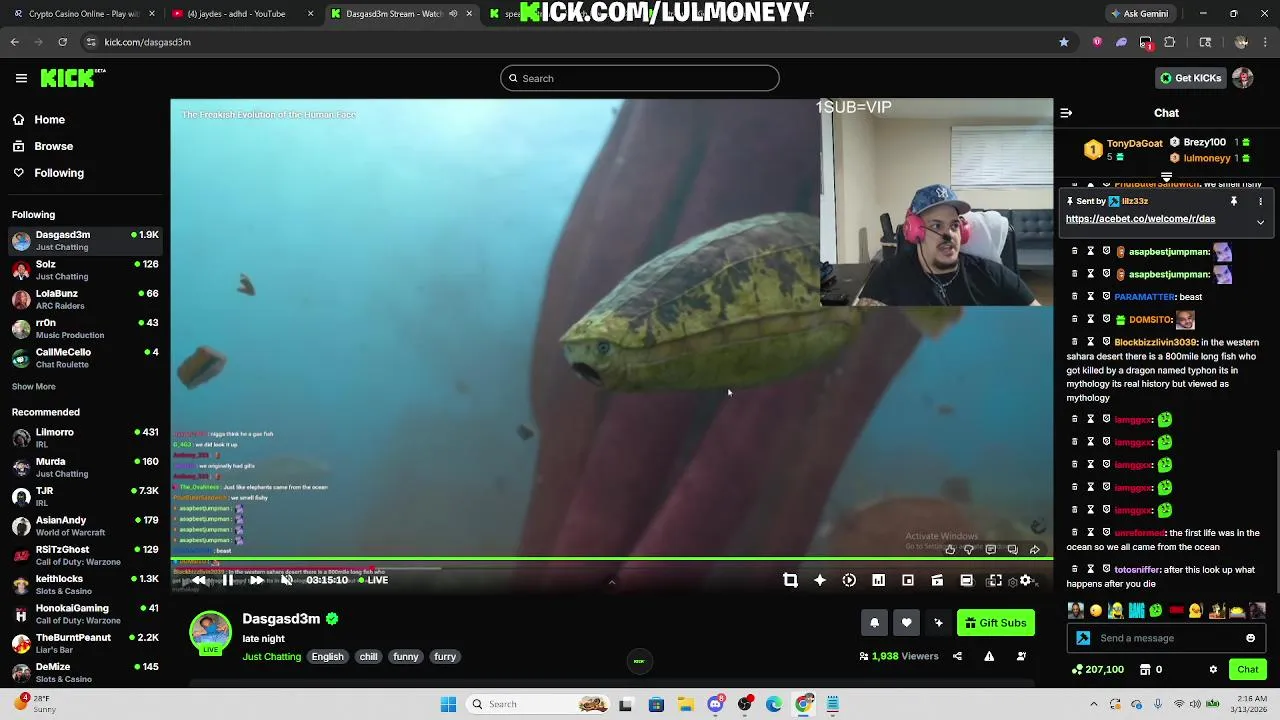Collapse the chat panel
Viewport: 1280px width, 720px height.
point(1066,113)
